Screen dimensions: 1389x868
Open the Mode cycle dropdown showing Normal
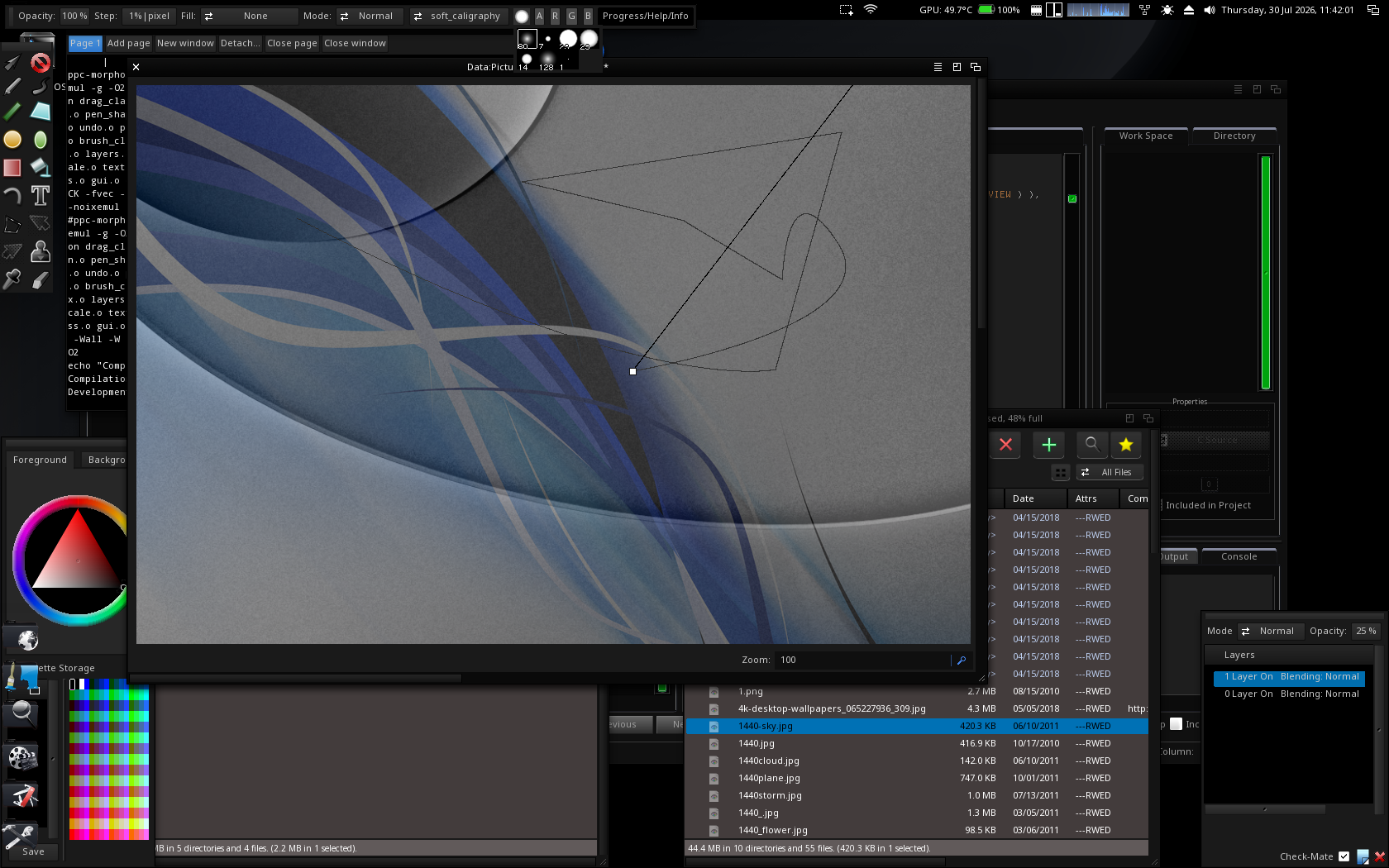(370, 16)
